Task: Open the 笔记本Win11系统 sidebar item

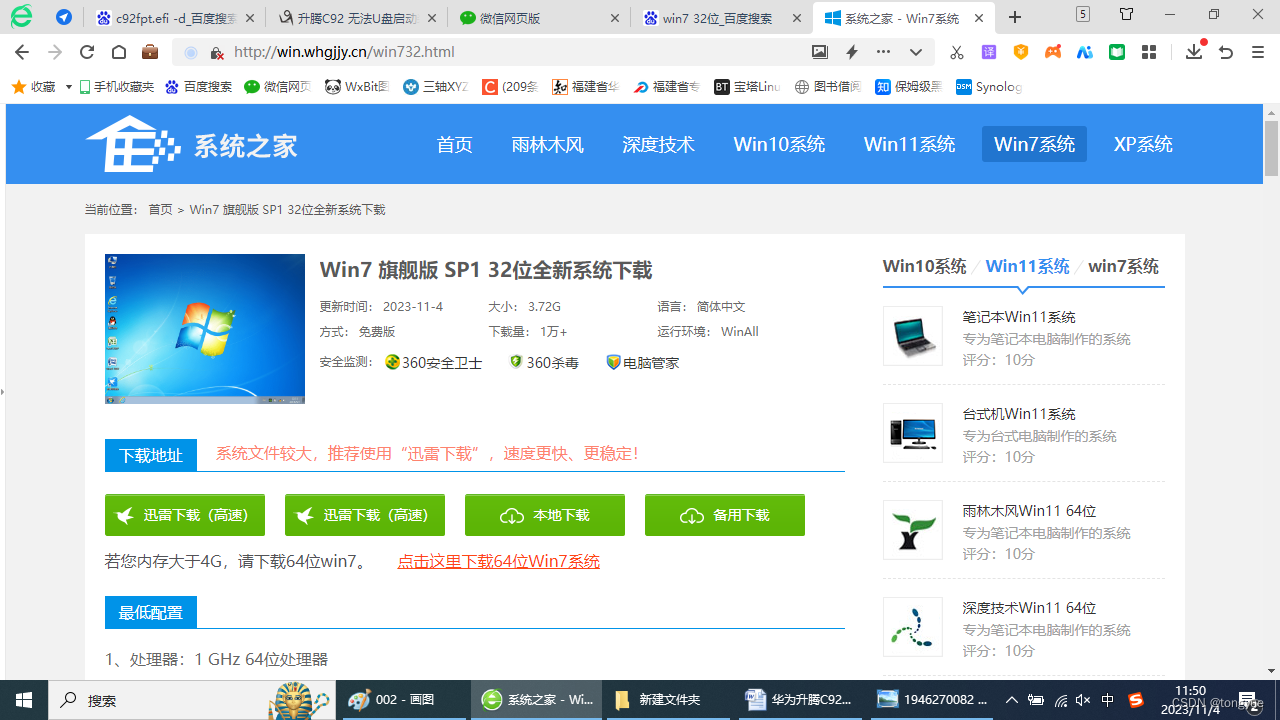Action: (x=1019, y=317)
